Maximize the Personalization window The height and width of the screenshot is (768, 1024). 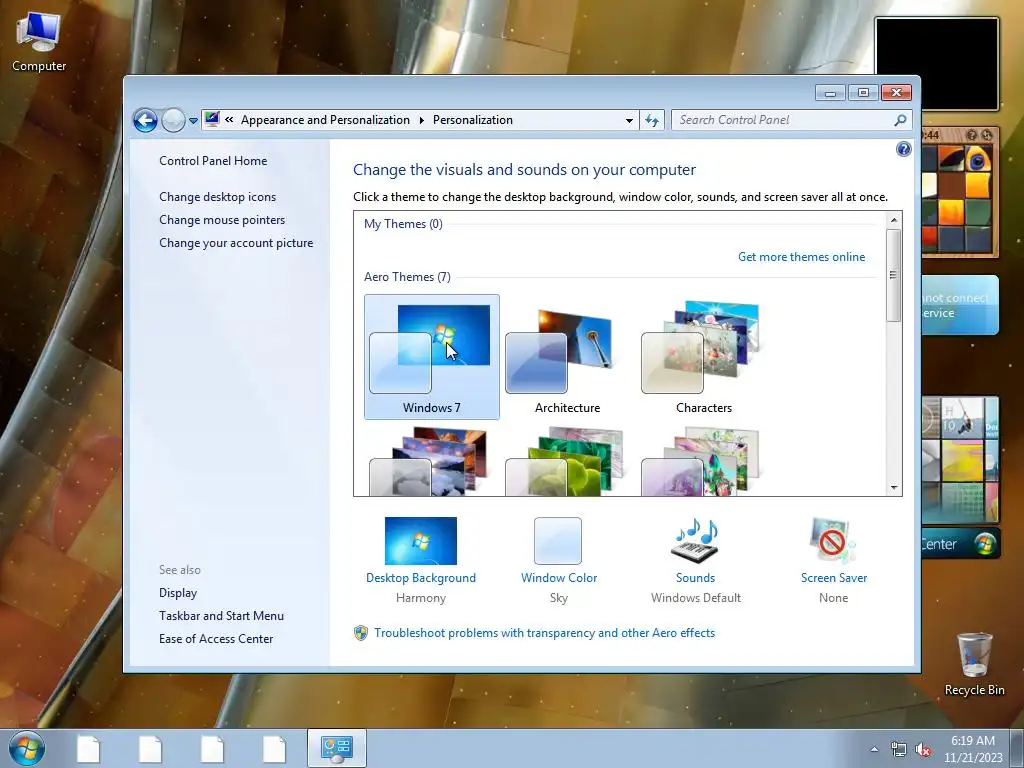pos(863,93)
